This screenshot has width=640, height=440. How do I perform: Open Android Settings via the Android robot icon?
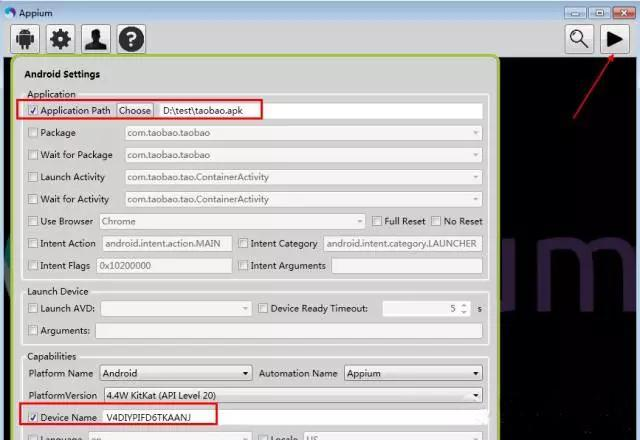(x=25, y=39)
